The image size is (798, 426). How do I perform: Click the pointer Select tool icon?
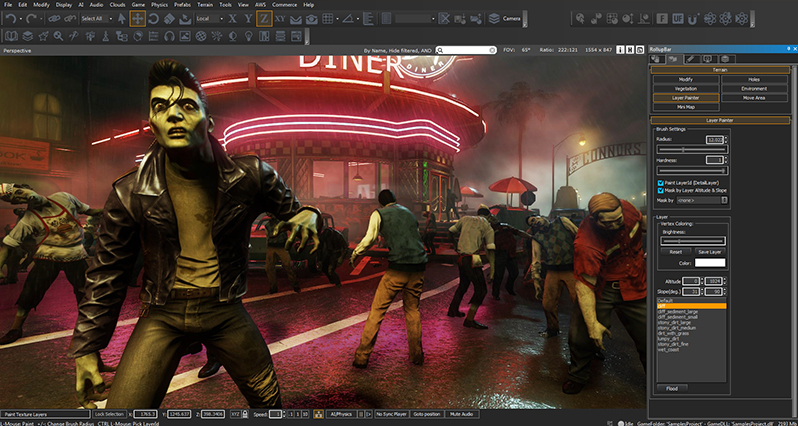point(121,18)
